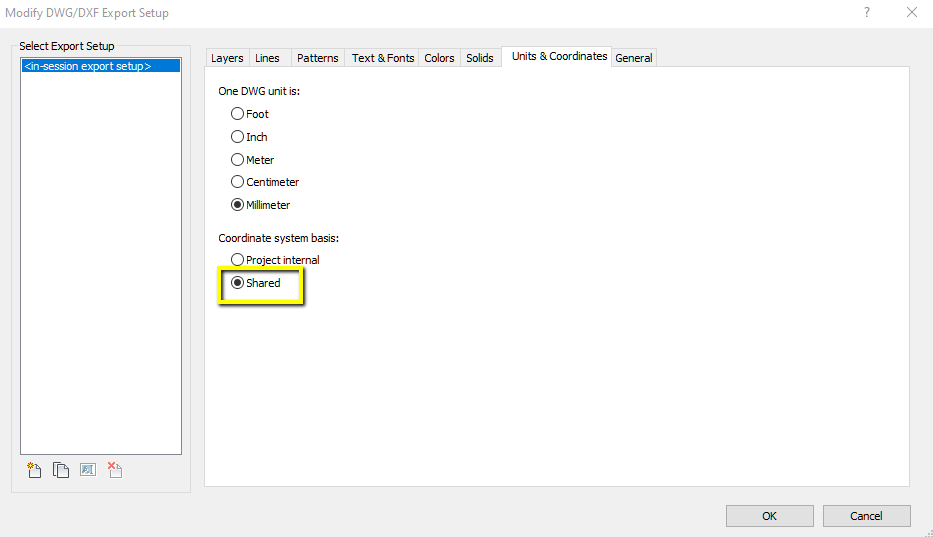
Task: Switch to the Layers tab
Action: [x=227, y=58]
